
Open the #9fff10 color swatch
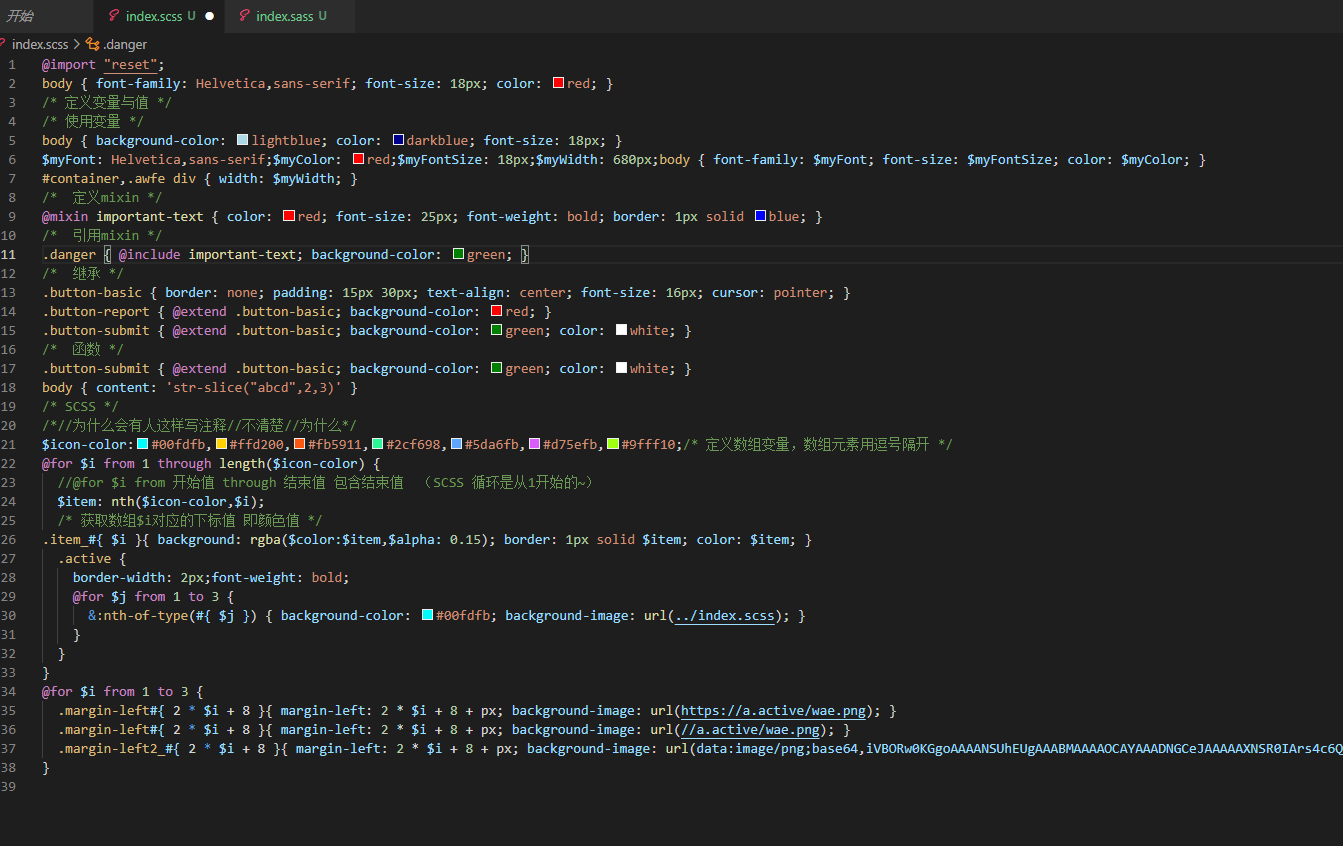(613, 445)
